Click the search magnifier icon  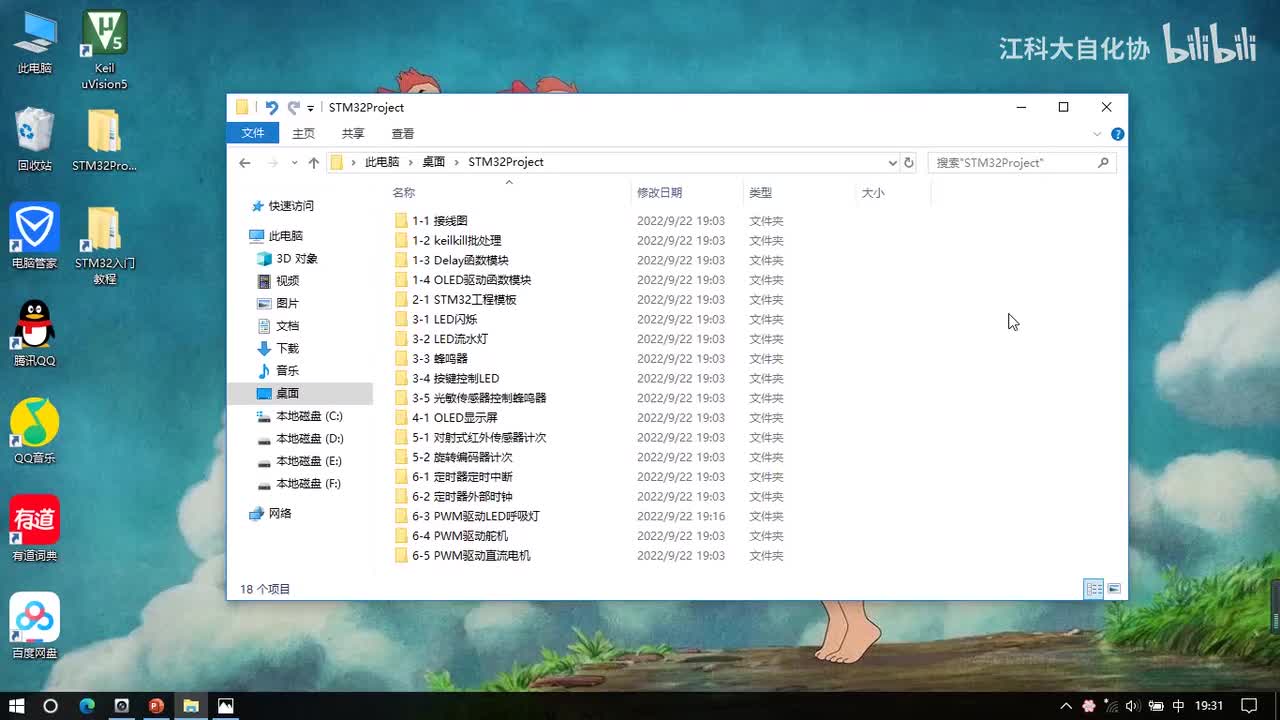[1104, 162]
